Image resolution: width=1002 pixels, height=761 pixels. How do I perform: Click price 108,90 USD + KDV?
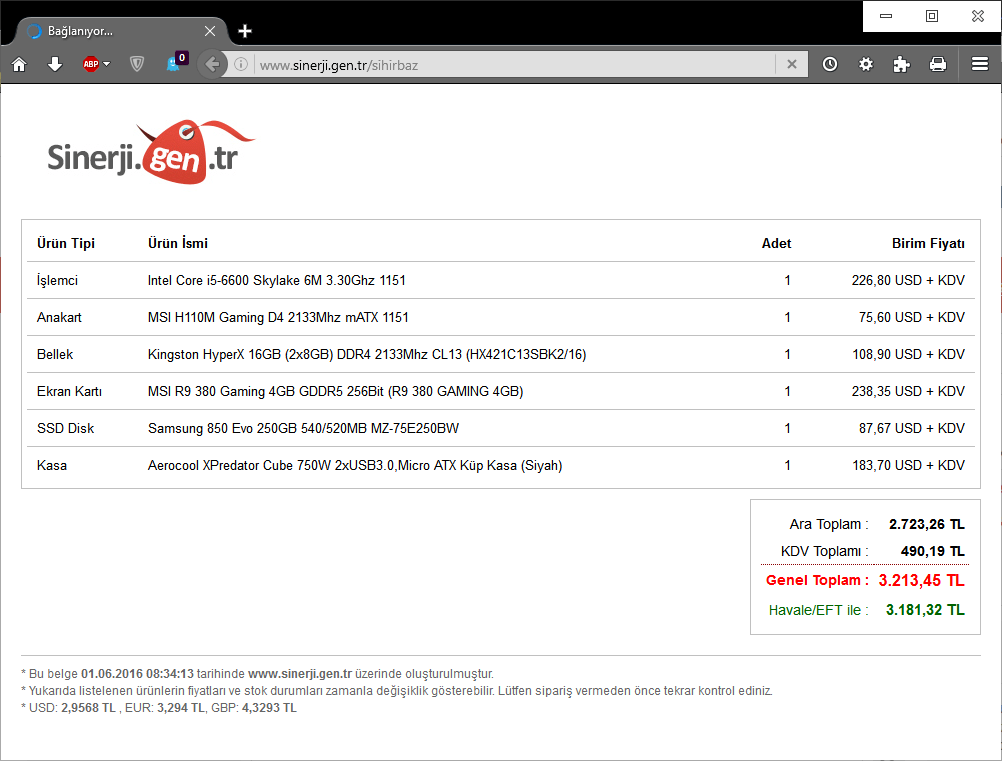click(908, 355)
